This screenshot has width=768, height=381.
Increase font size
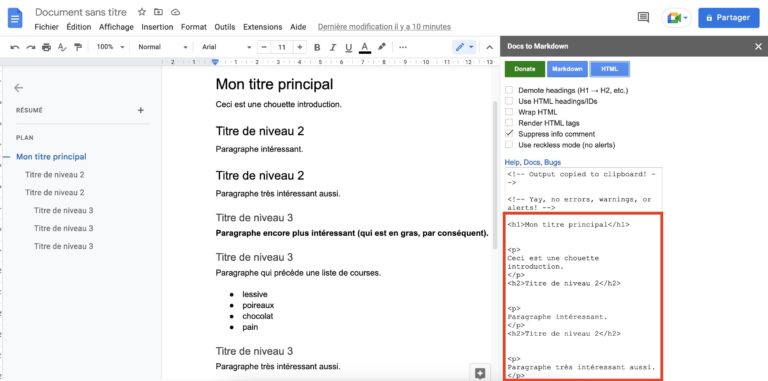(299, 47)
